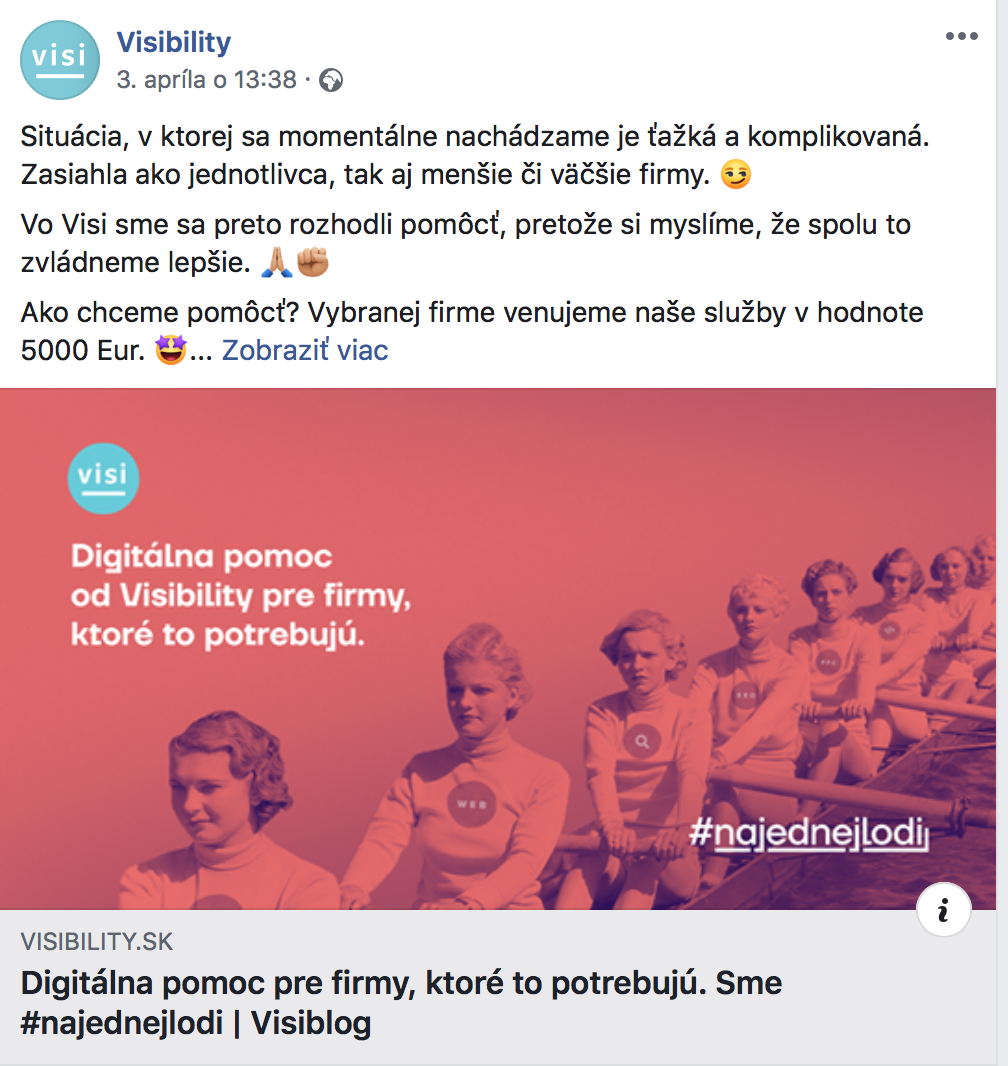Click the raised fist emoji
This screenshot has height=1066, width=1008.
[x=313, y=262]
